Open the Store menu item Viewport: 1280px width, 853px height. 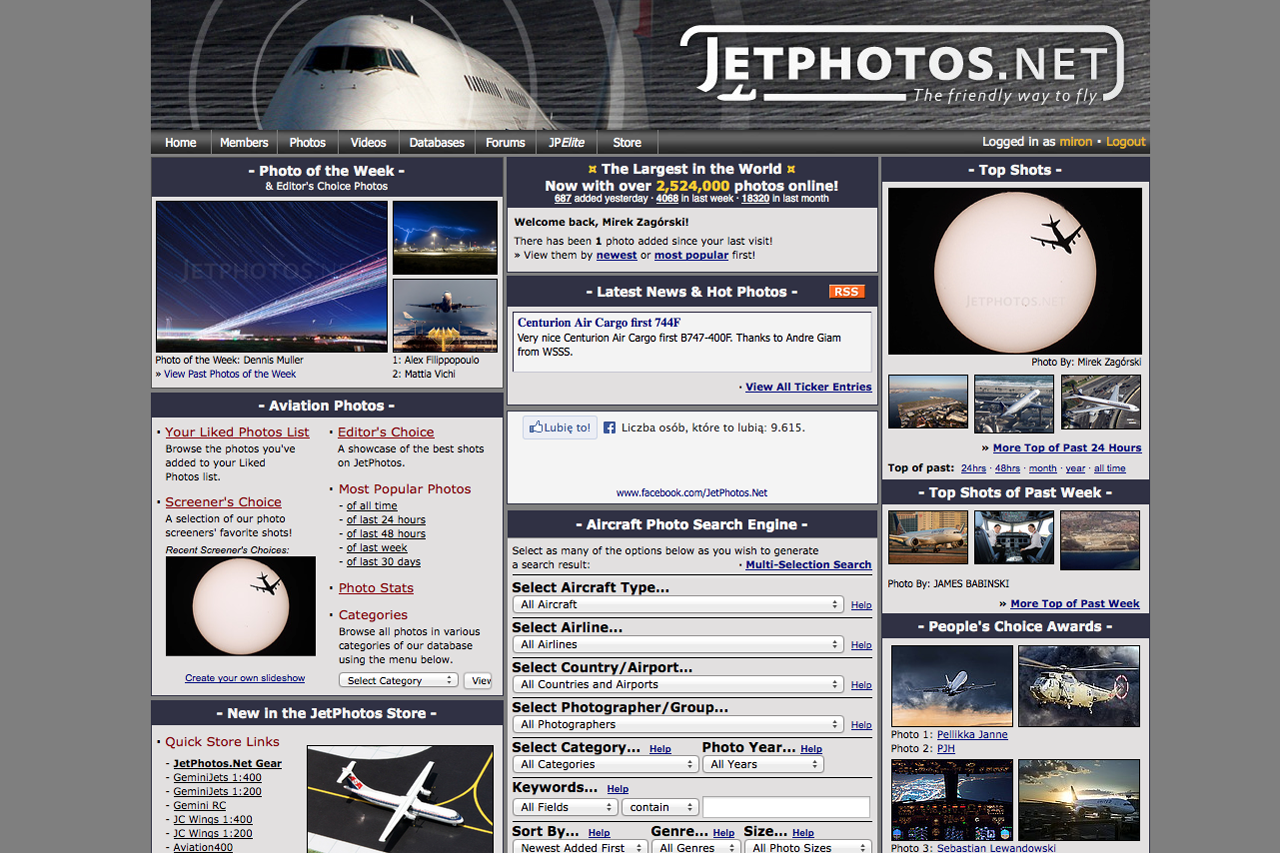pyautogui.click(x=627, y=142)
